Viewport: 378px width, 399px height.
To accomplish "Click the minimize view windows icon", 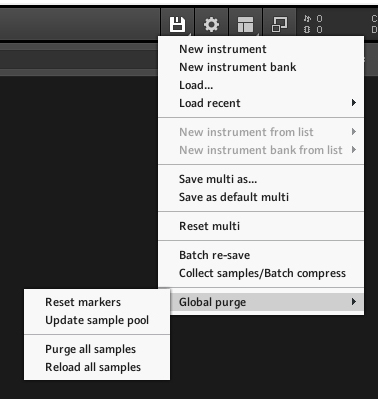I will click(x=279, y=24).
